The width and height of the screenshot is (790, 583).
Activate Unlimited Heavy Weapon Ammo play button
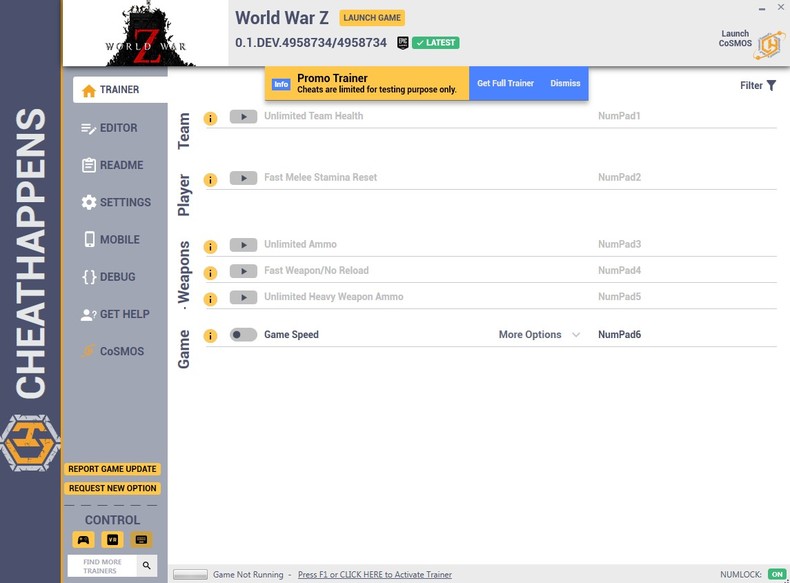click(x=243, y=297)
